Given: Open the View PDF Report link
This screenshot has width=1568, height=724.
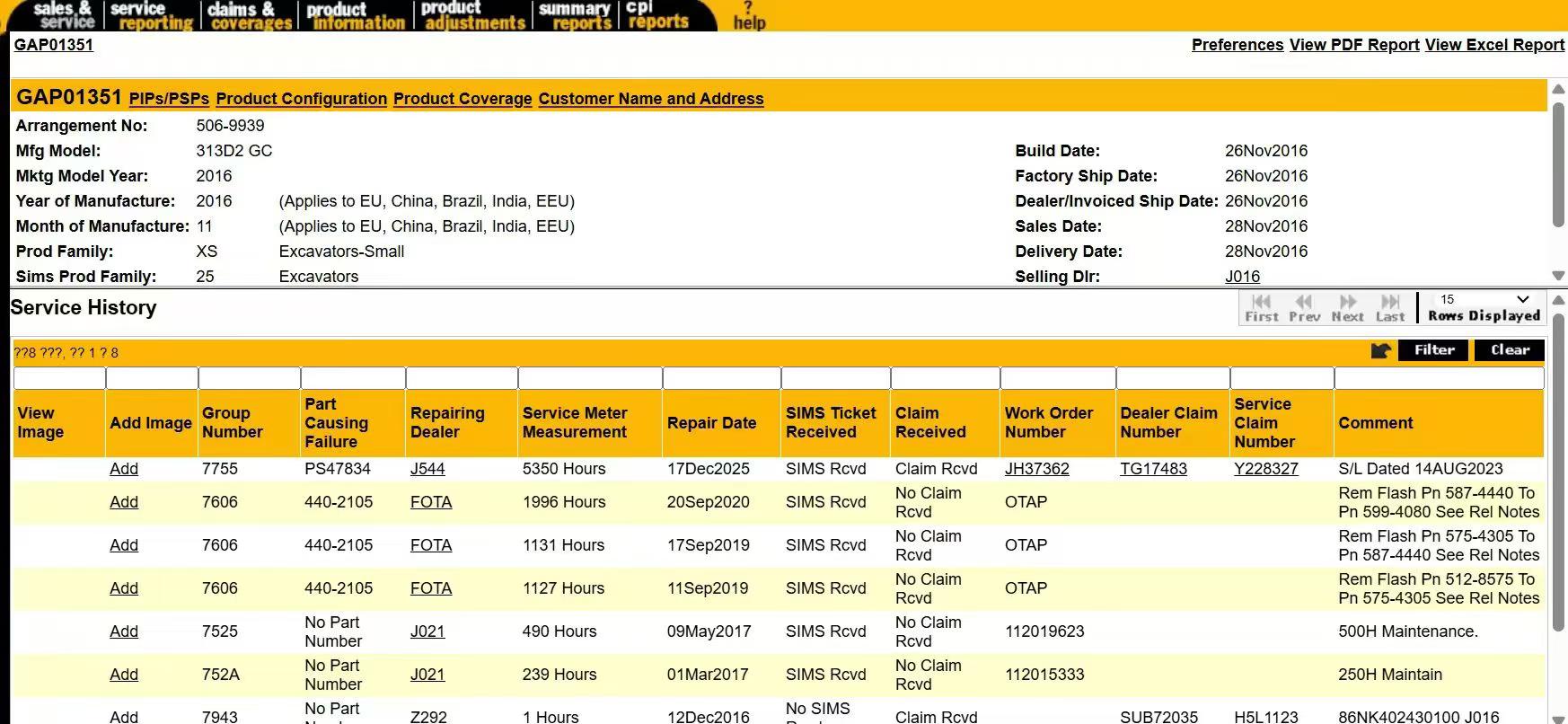Looking at the screenshot, I should (1353, 45).
